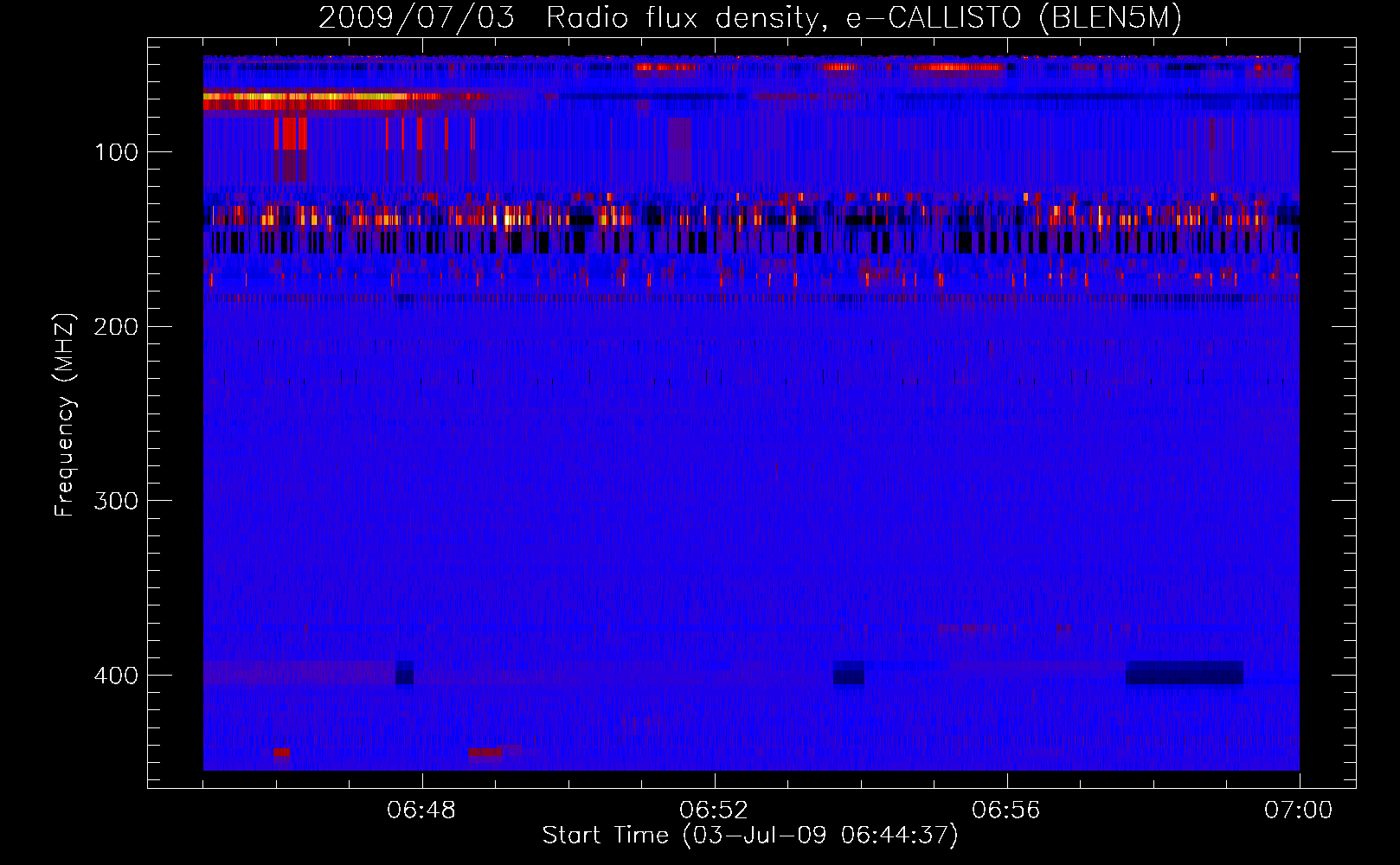Click the plot title mentioning e-CALLISTO (BLEN5M)
1400x865 pixels.
(x=750, y=18)
